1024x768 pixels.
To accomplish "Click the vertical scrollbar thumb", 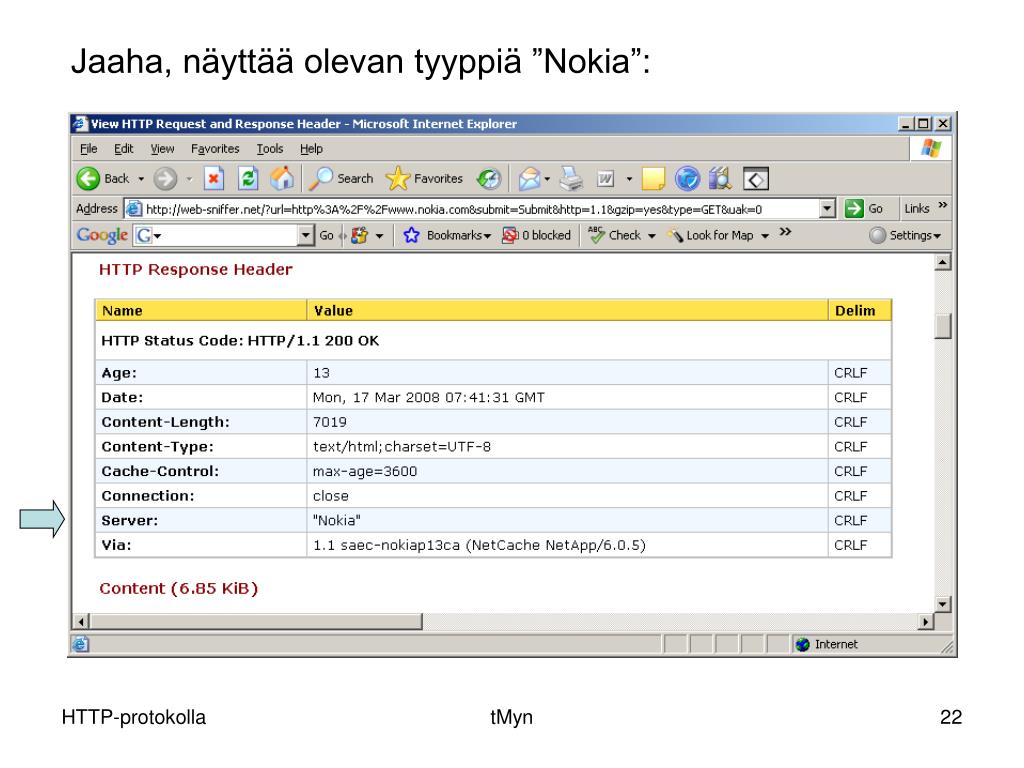I will 942,326.
